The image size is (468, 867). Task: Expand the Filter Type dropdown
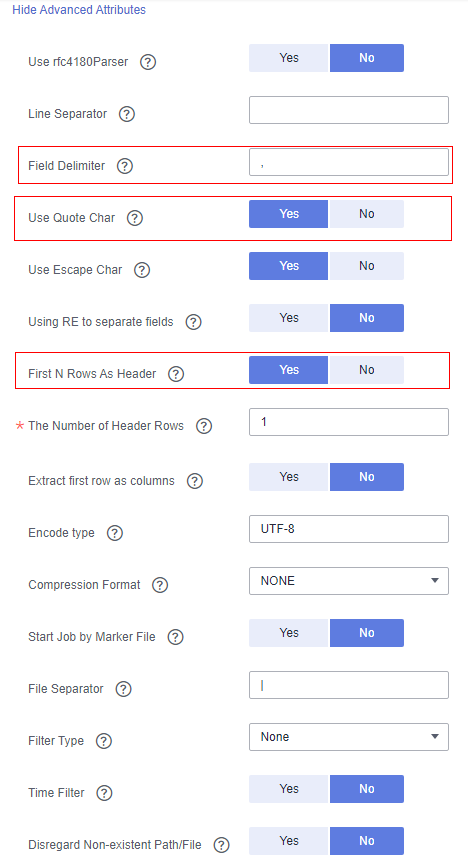click(349, 737)
